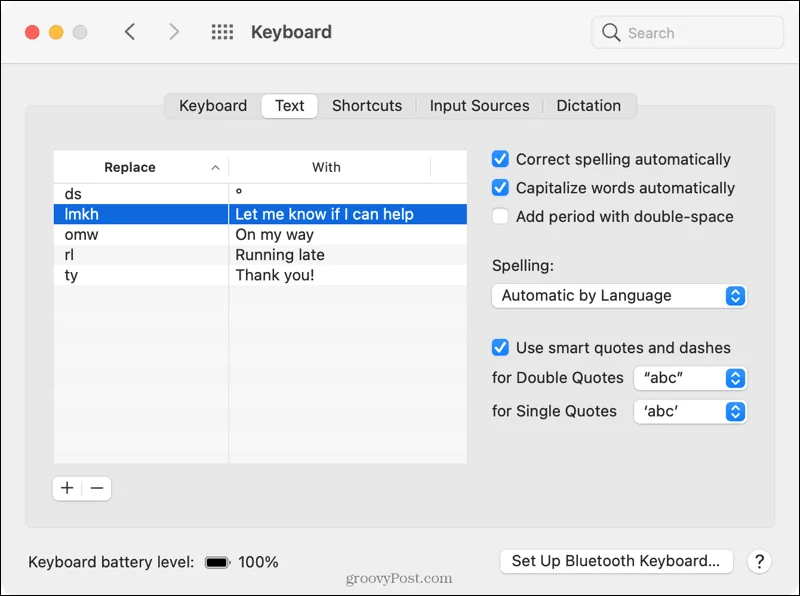Viewport: 800px width, 596px height.
Task: Uncheck Capitalize words automatically
Action: [x=500, y=188]
